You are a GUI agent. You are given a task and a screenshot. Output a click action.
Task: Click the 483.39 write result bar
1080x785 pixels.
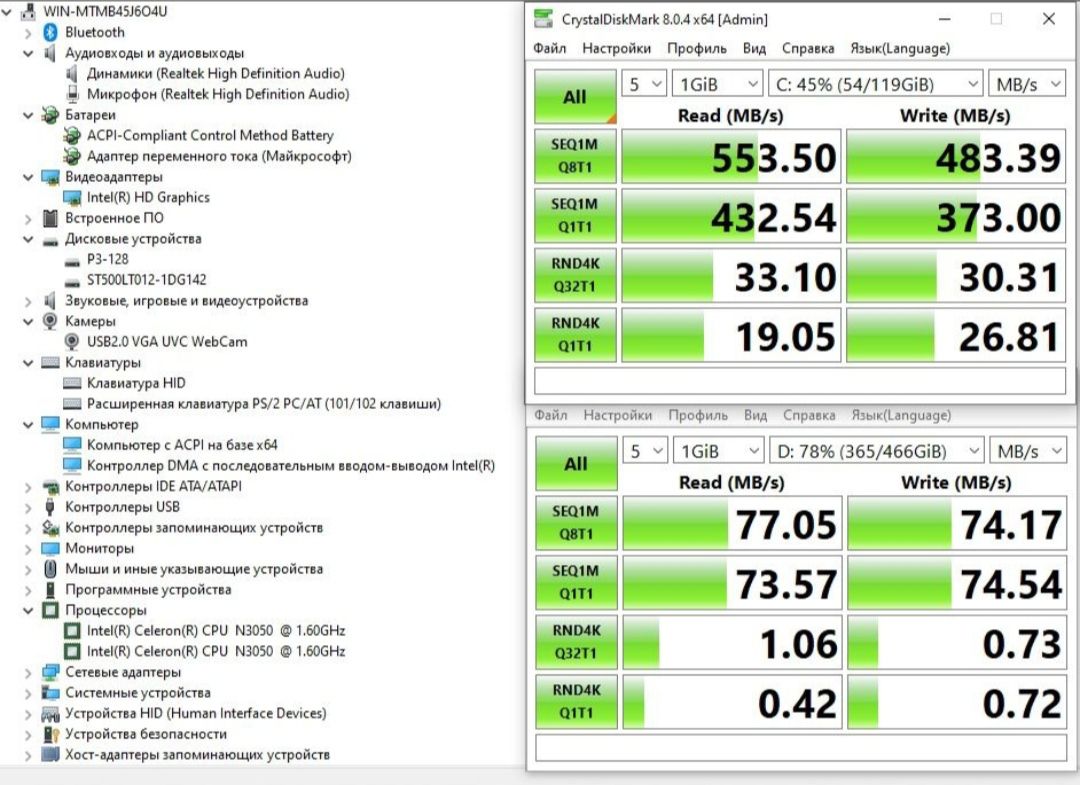(x=957, y=156)
